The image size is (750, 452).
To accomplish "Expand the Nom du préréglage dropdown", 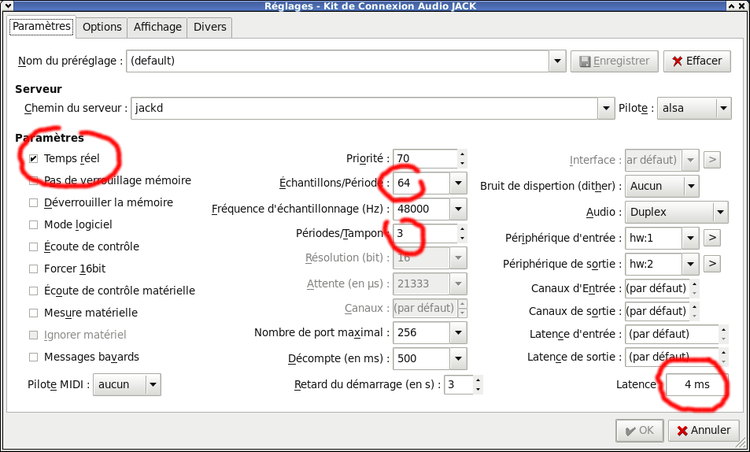I will (x=559, y=61).
